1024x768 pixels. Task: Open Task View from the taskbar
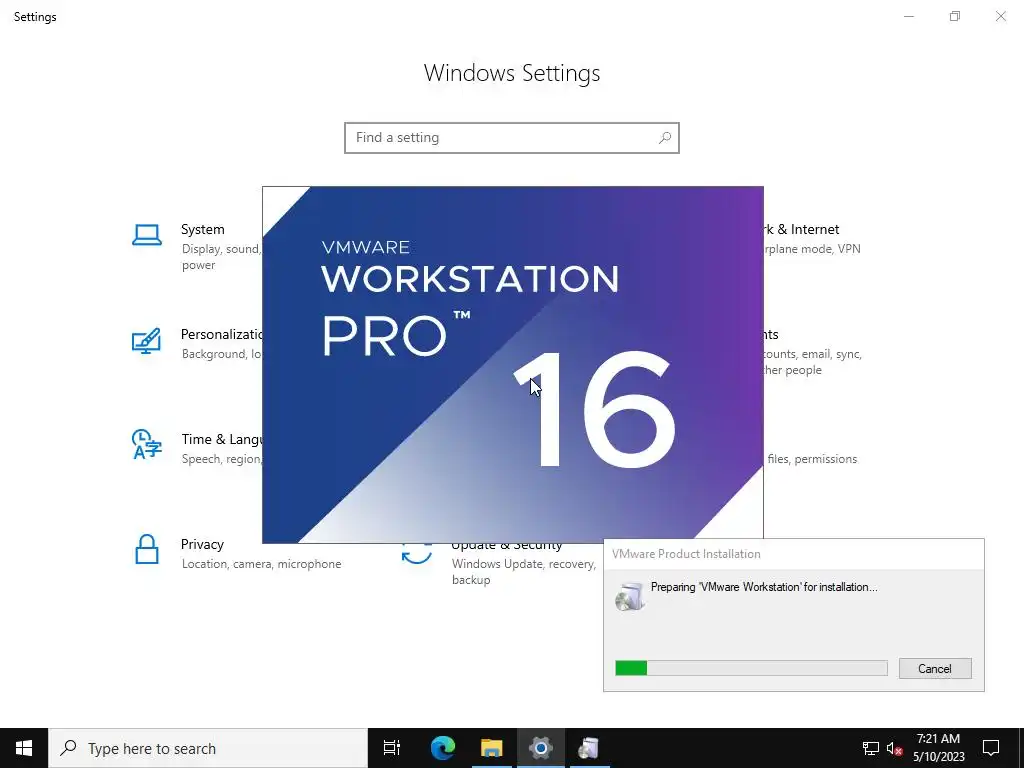391,748
